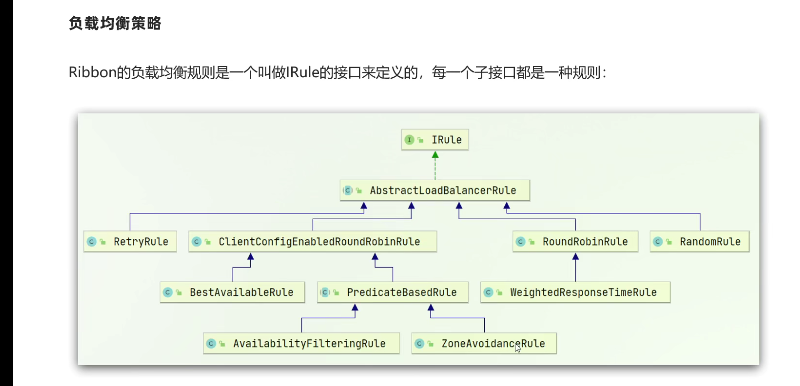Screen dimensions: 800x386
Task: Click the class icon beside AvailabilityFilteringRule
Action: 211,344
